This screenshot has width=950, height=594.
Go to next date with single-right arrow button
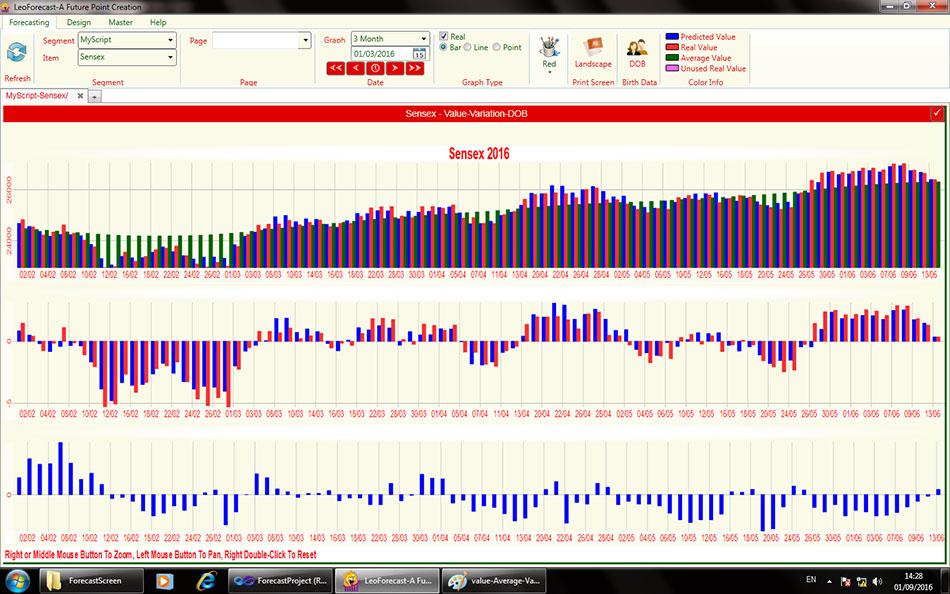[395, 68]
